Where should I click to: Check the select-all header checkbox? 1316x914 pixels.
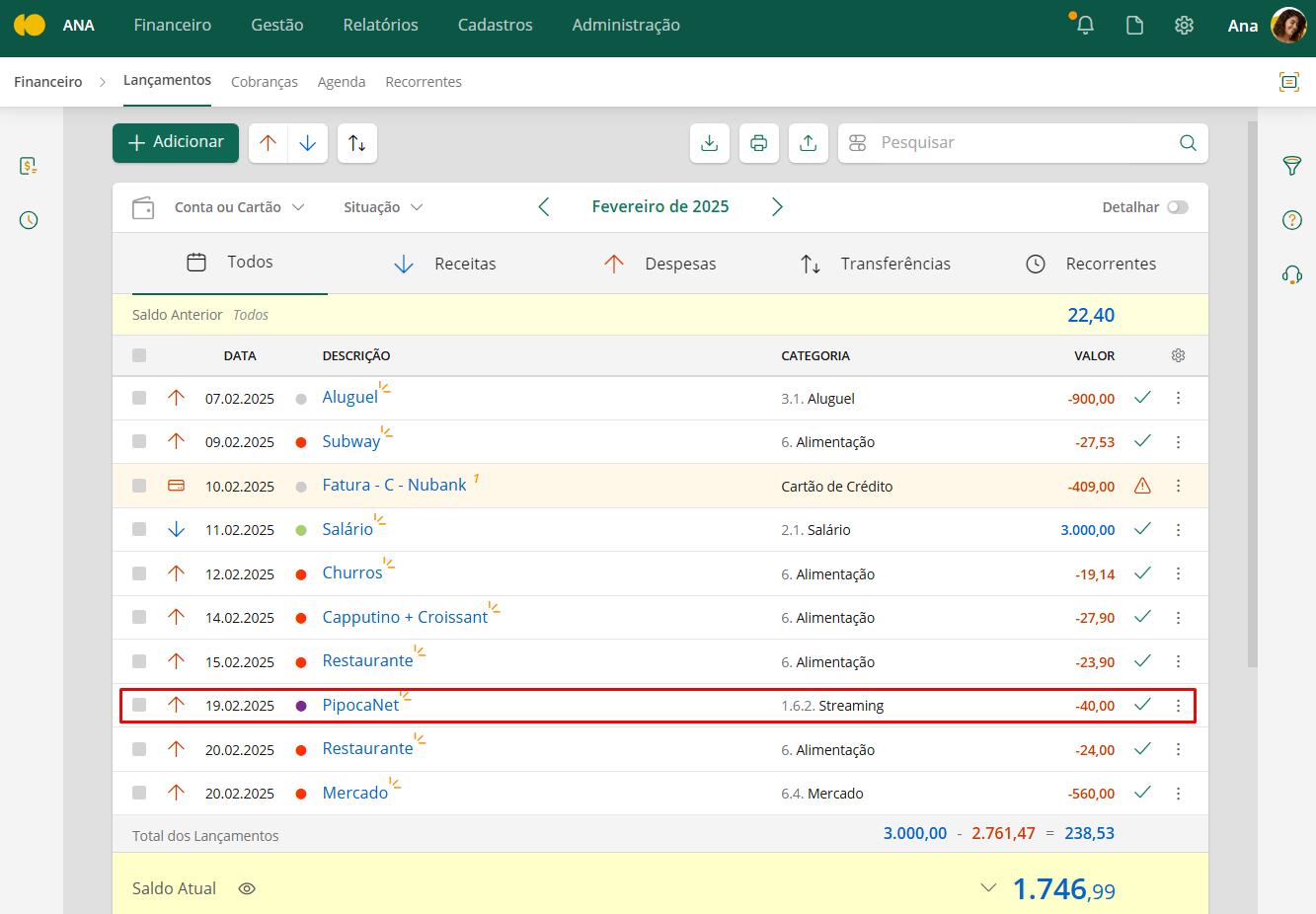139,355
